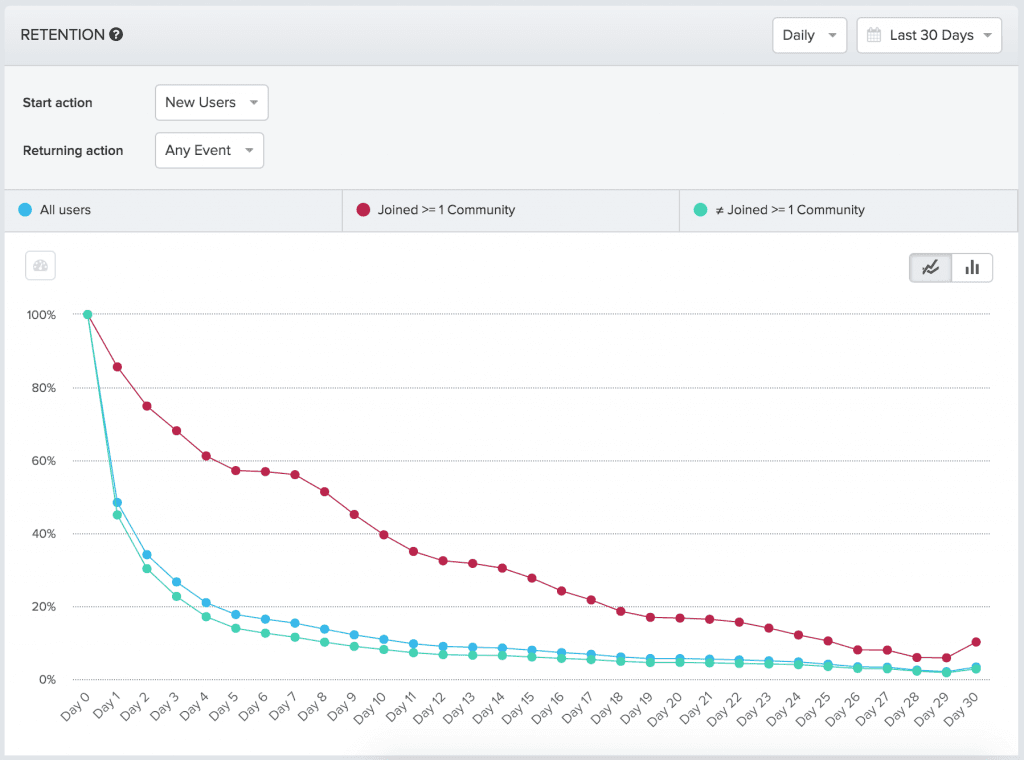Click the Start action label

[57, 102]
